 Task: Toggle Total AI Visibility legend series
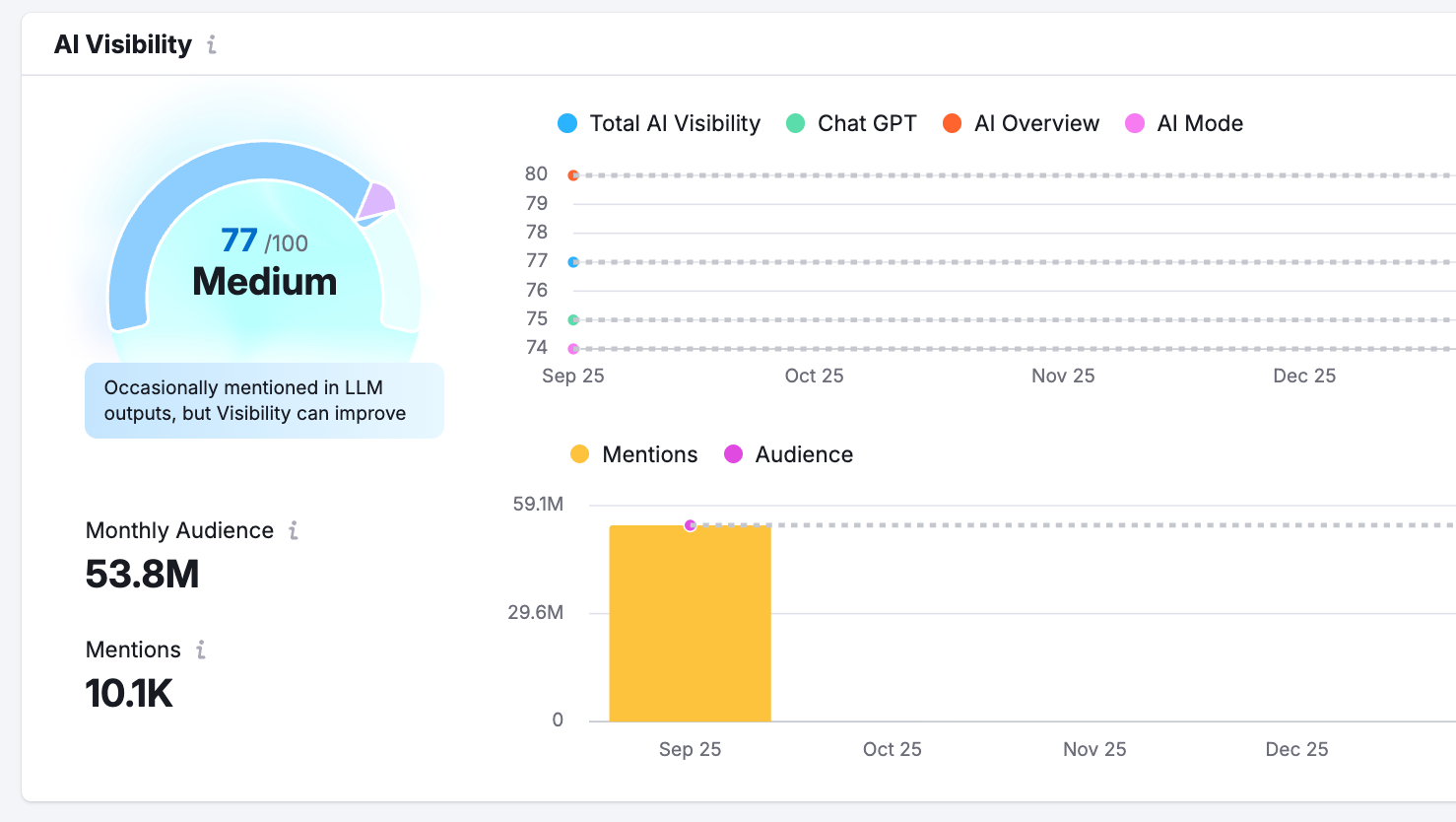click(x=659, y=123)
